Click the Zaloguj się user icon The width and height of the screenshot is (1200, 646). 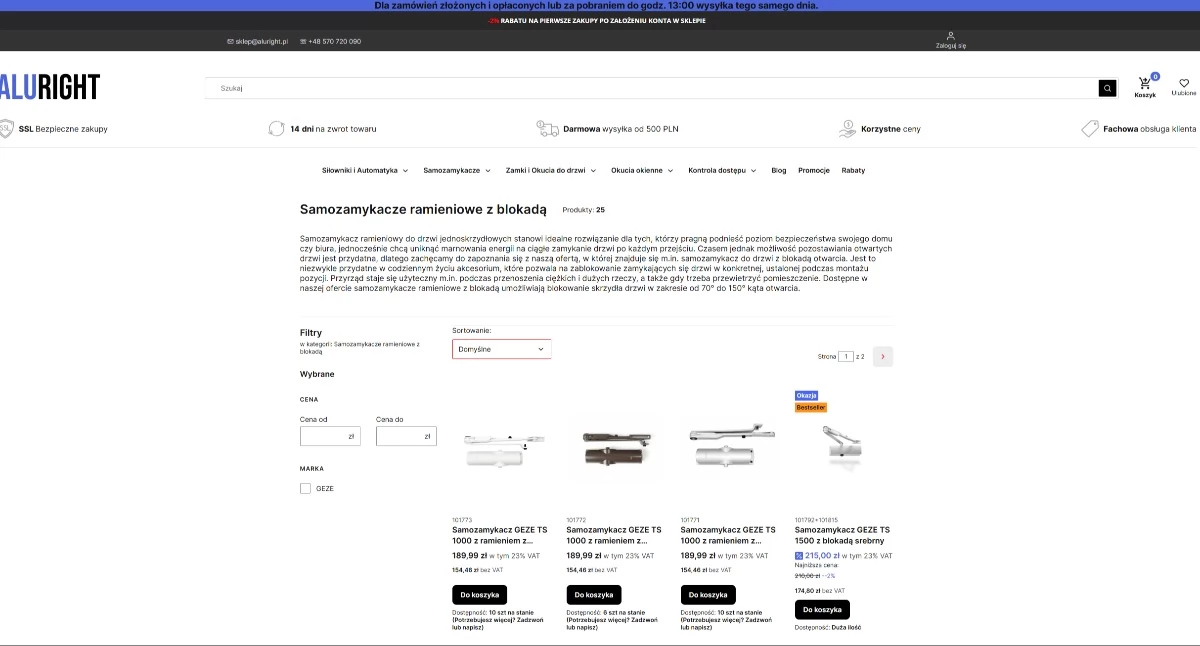point(951,35)
